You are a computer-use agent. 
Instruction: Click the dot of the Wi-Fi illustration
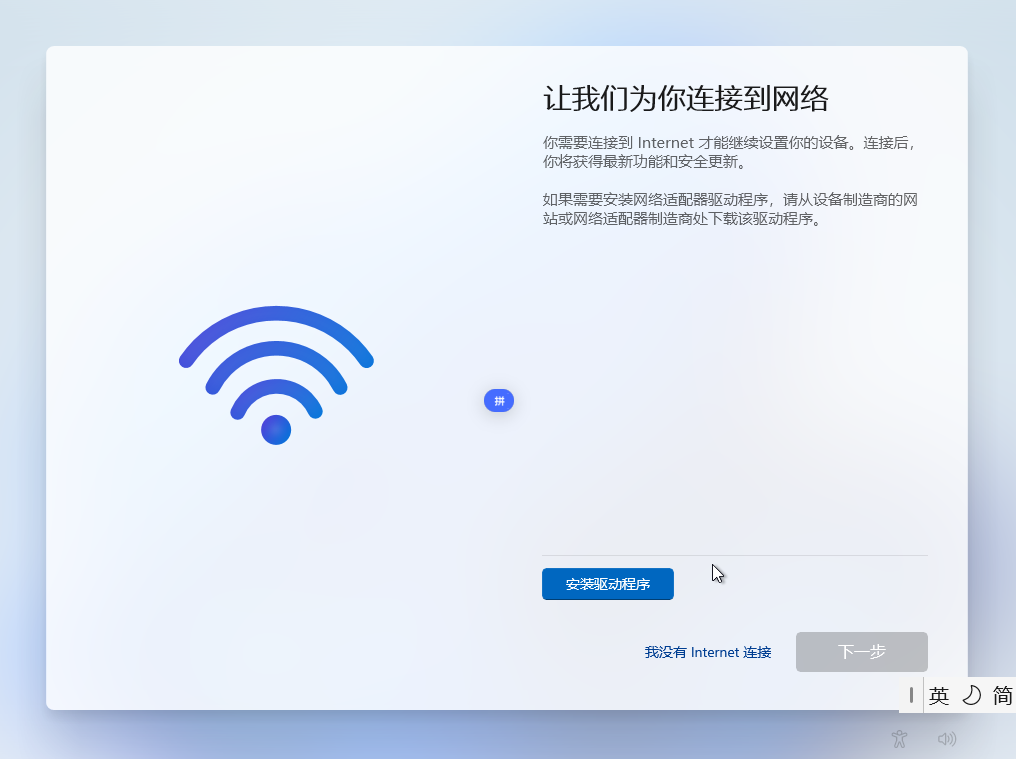(x=276, y=430)
